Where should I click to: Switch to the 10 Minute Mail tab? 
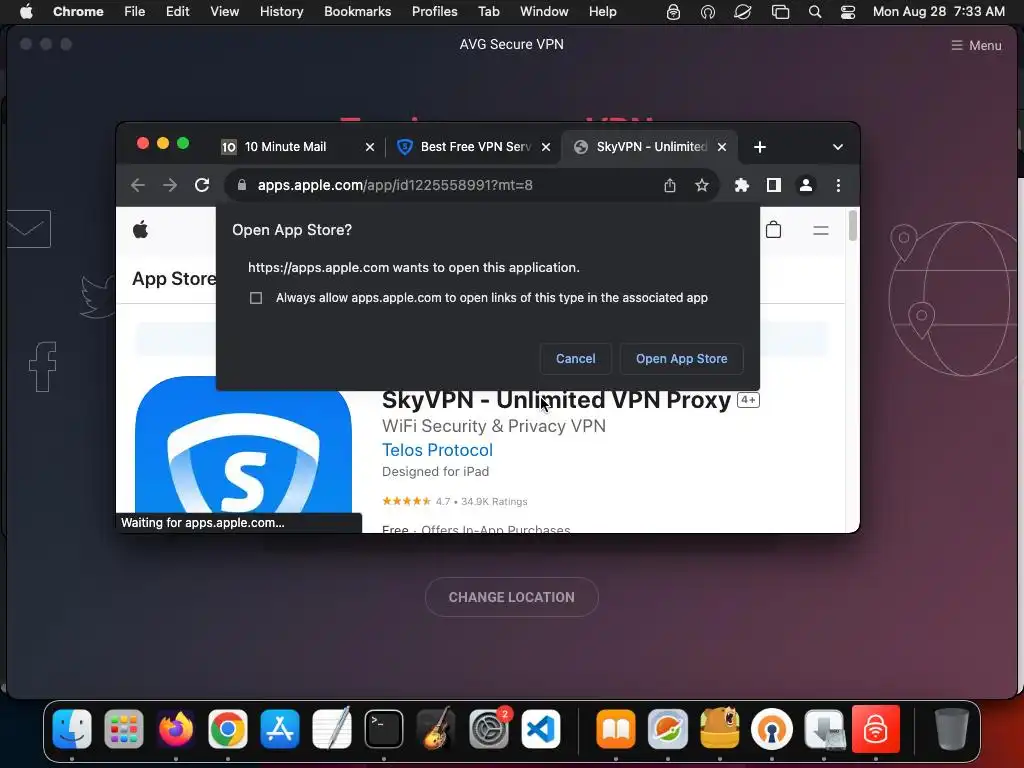285,147
